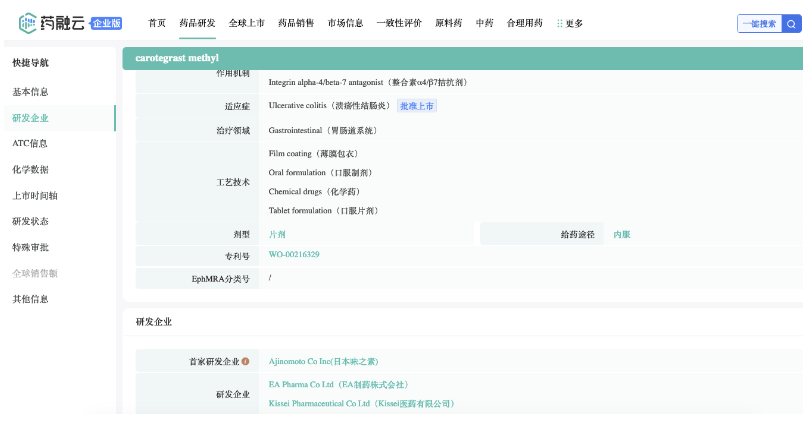The width and height of the screenshot is (810, 421).
Task: Open patent link WO-00216329
Action: tap(294, 255)
